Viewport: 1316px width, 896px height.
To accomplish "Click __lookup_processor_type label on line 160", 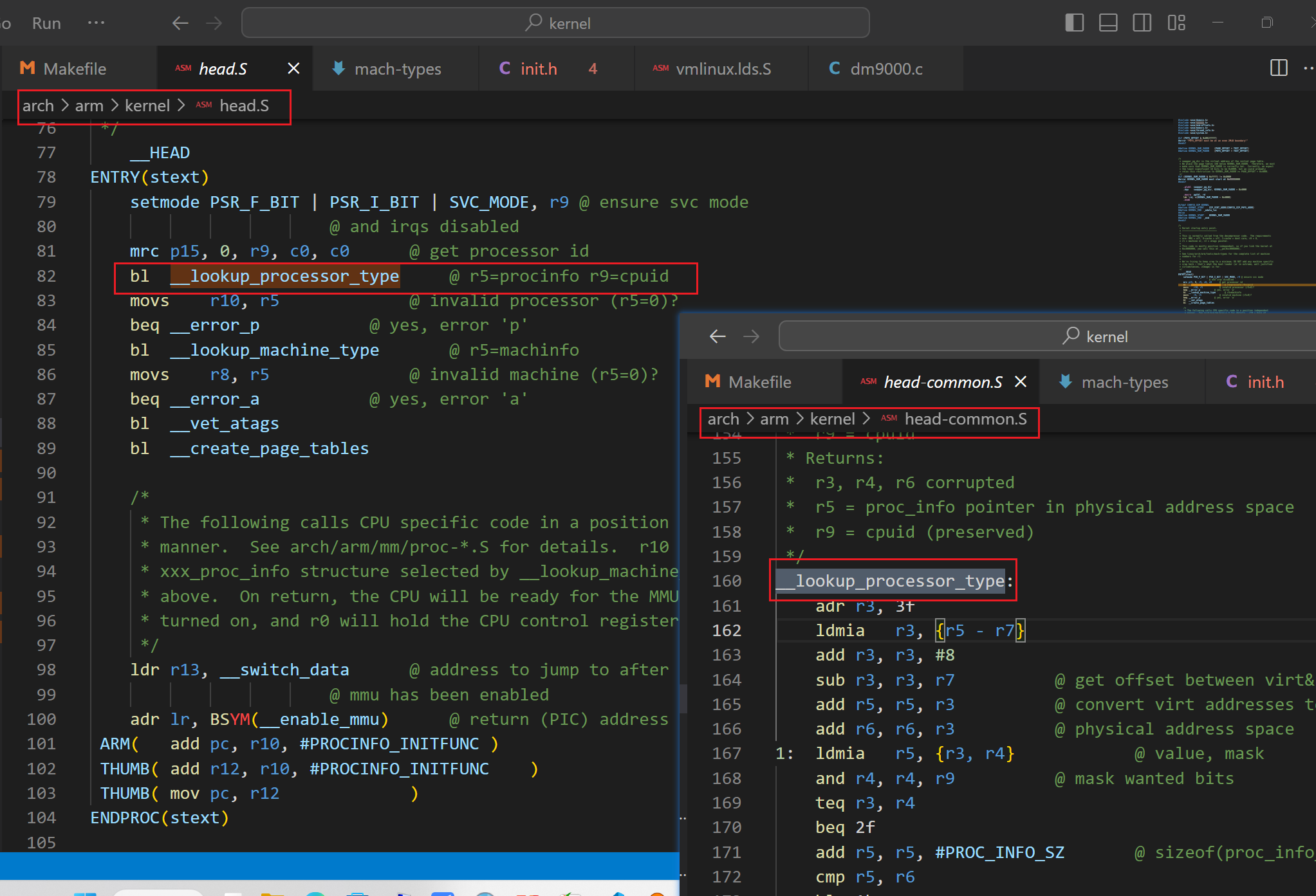I will point(890,581).
